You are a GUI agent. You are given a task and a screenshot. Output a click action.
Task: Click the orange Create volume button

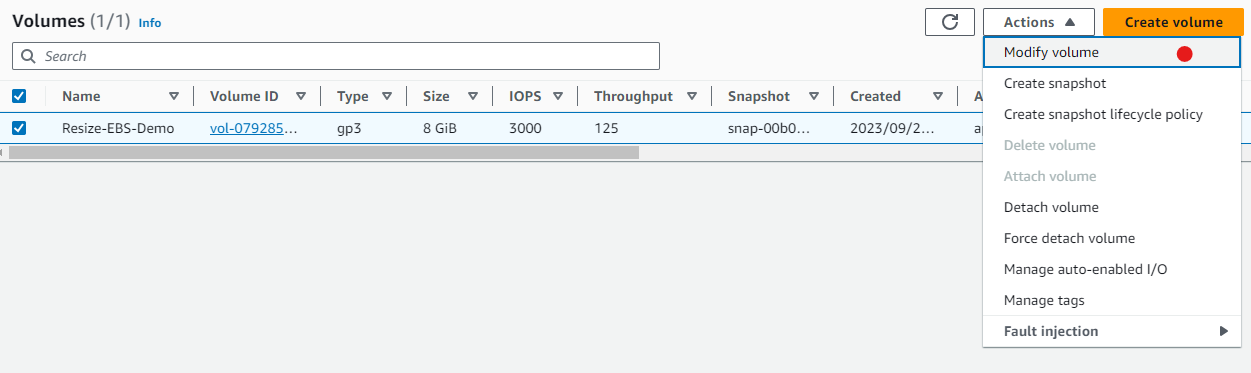1173,22
